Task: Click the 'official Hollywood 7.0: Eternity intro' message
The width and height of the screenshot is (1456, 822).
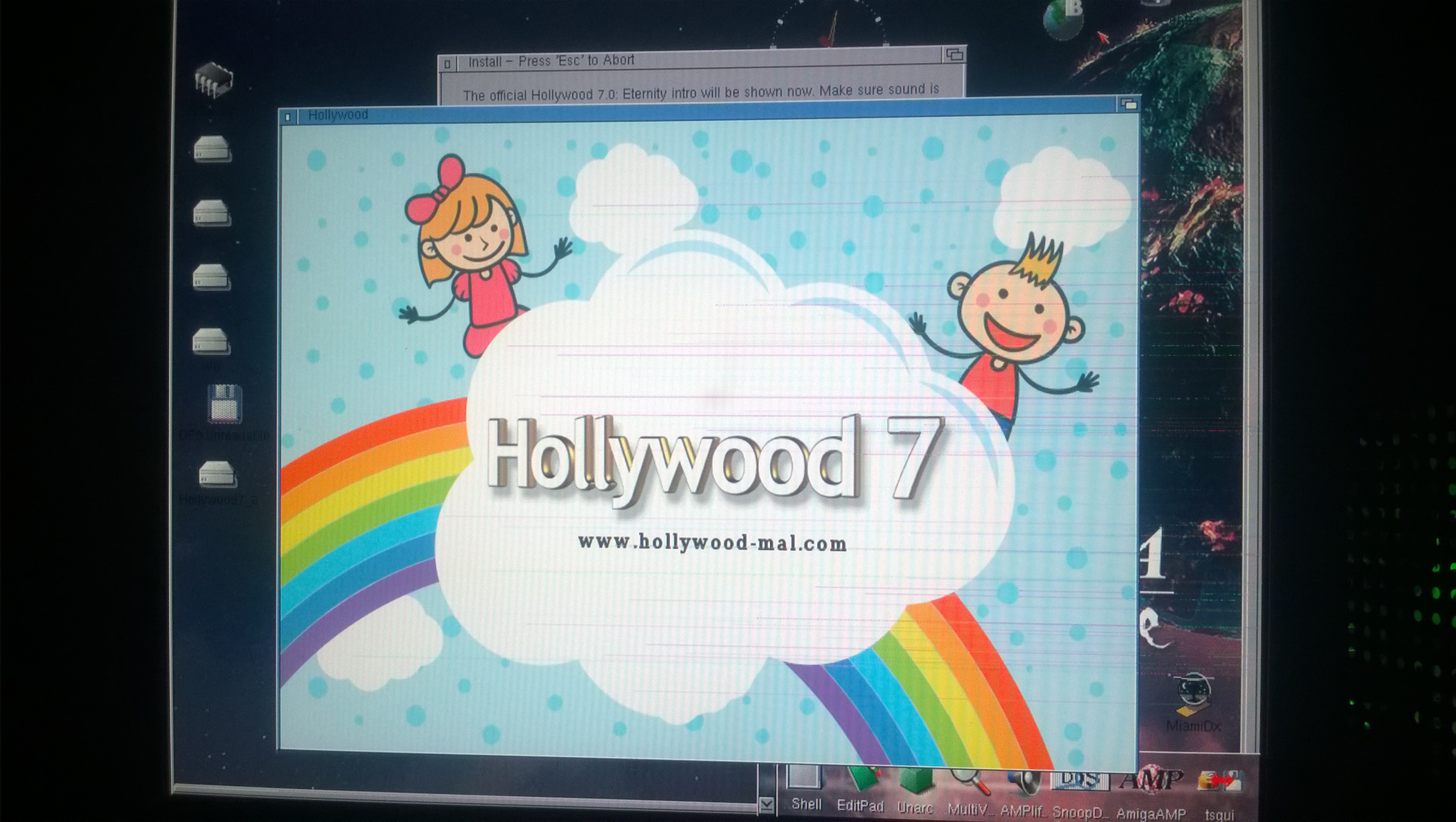Action: (x=701, y=93)
